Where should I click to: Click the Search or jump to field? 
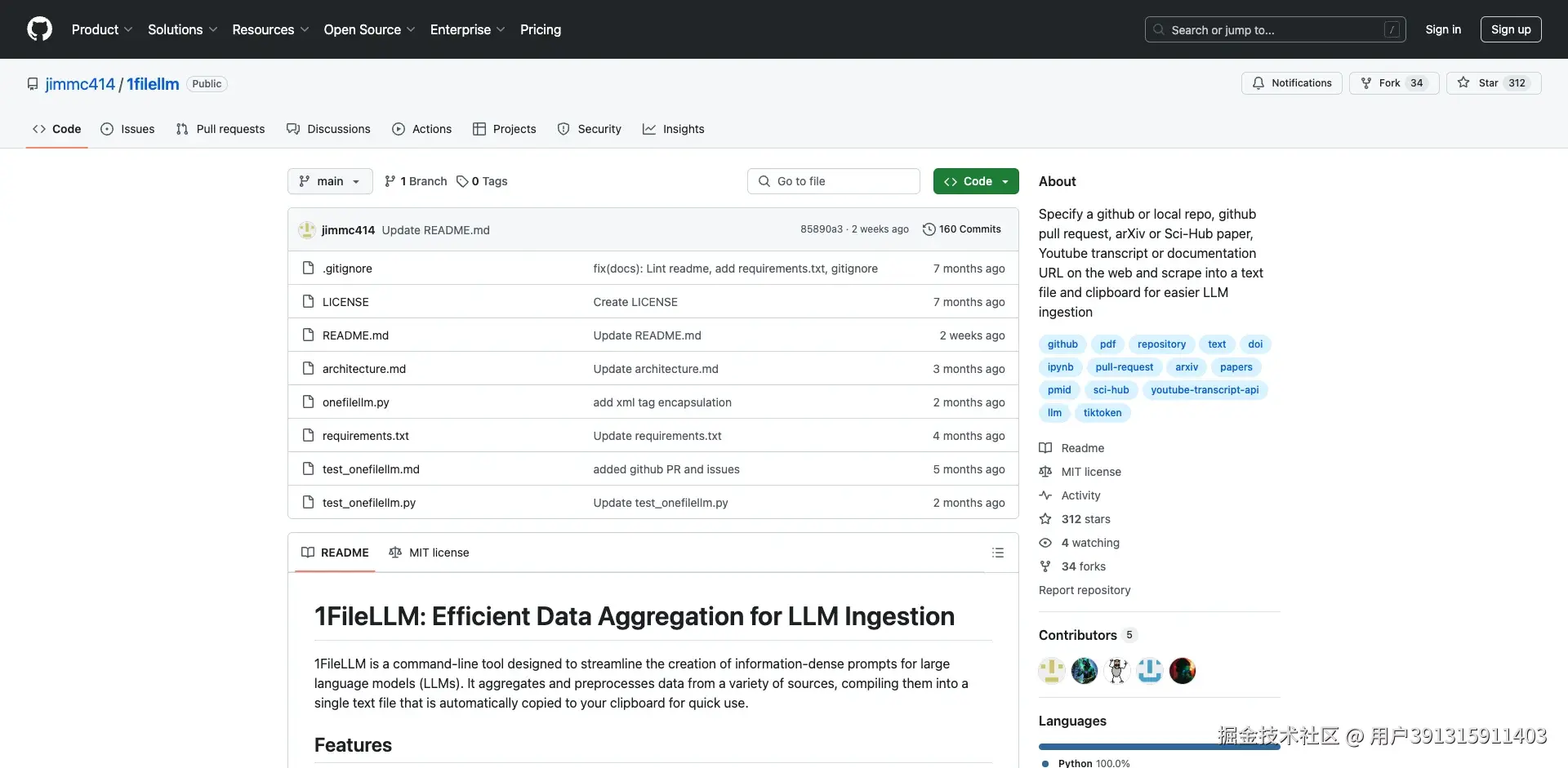click(x=1276, y=30)
